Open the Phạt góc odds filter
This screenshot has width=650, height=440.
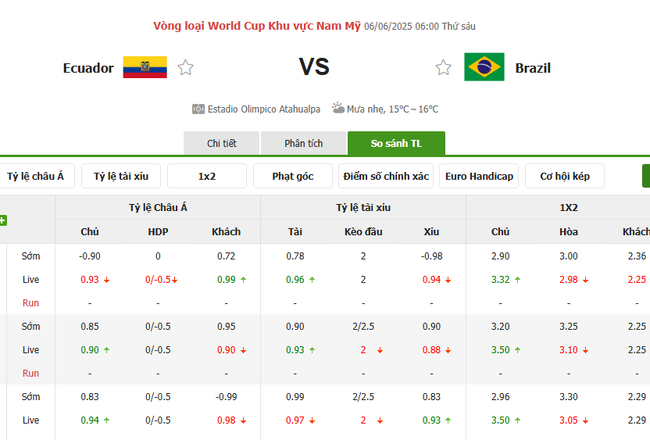(292, 176)
